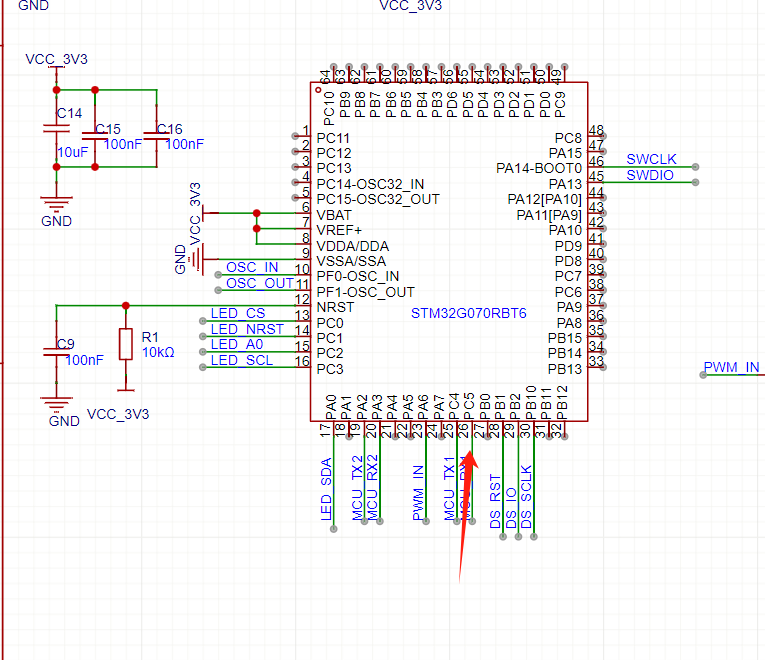The image size is (765, 660).
Task: Select the PD9 pin name
Action: click(568, 246)
